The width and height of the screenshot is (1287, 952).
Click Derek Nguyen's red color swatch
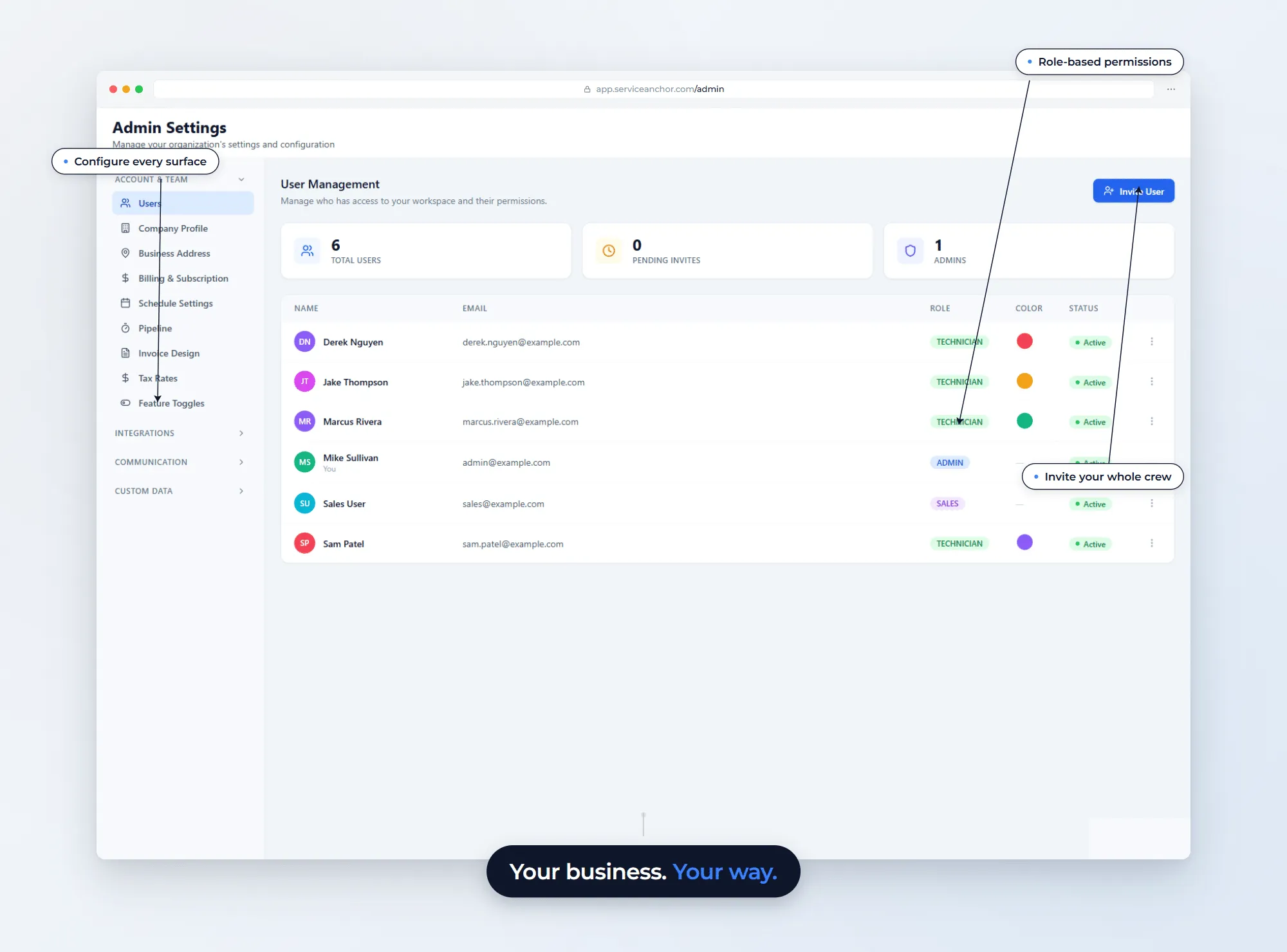tap(1024, 342)
